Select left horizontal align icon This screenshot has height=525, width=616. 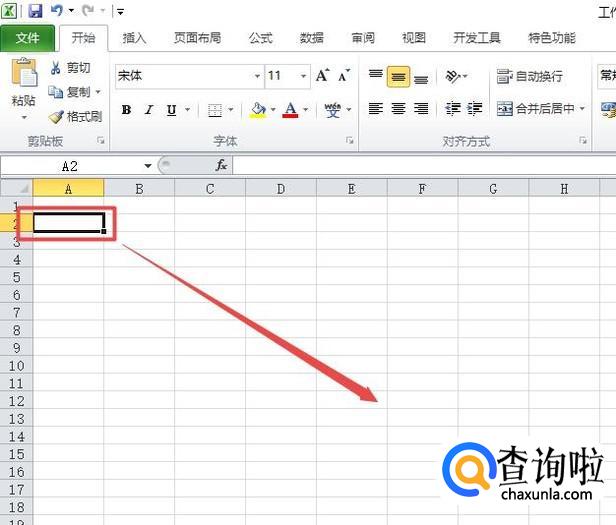376,108
